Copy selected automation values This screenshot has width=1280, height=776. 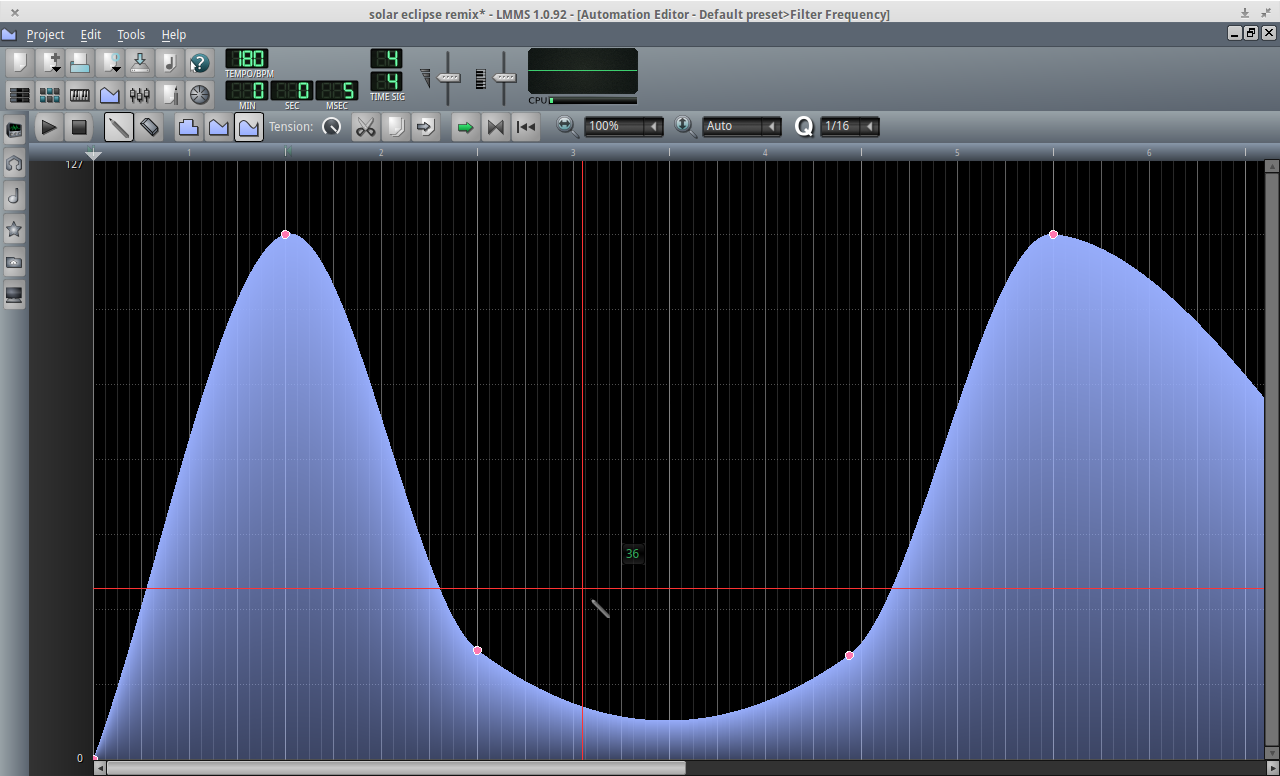click(396, 127)
